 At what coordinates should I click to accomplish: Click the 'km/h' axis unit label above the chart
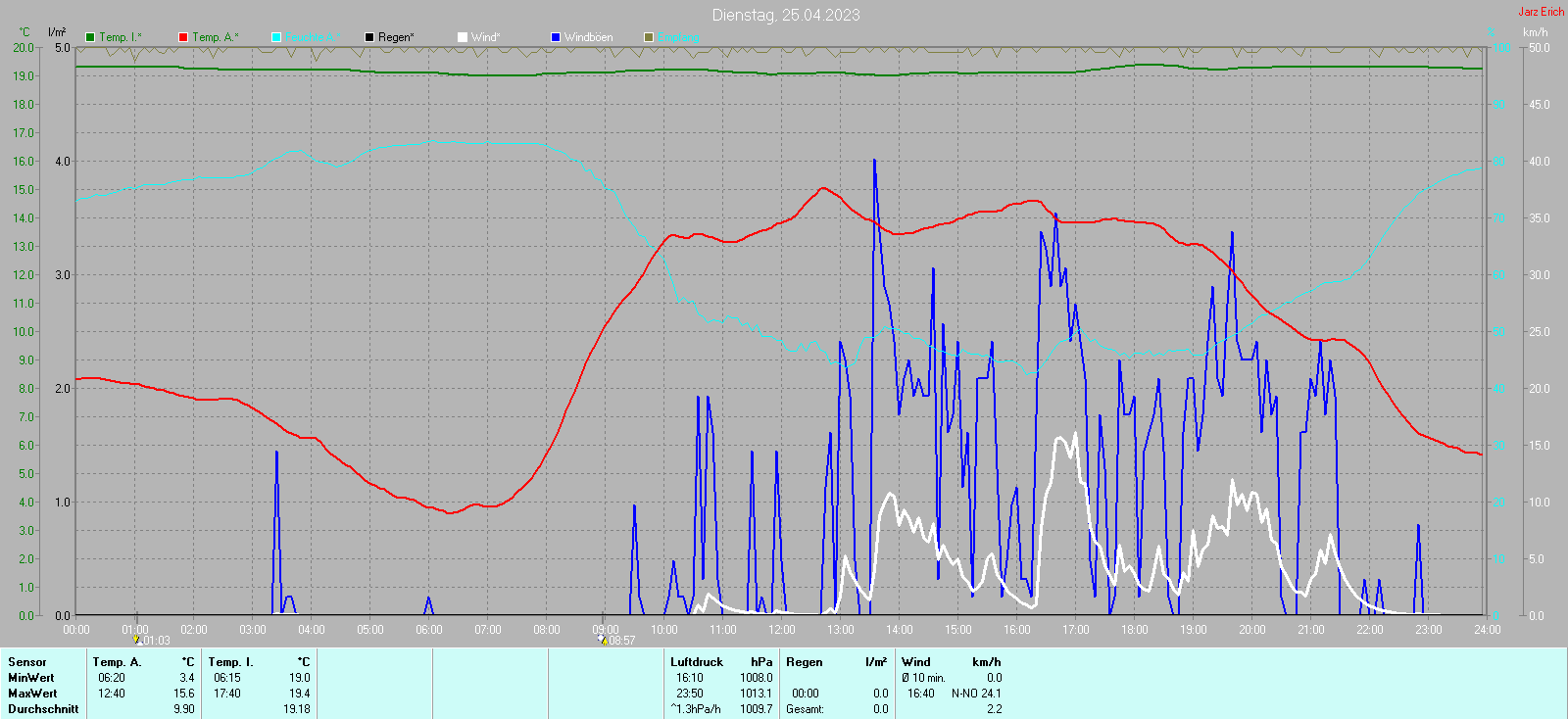[x=1536, y=32]
